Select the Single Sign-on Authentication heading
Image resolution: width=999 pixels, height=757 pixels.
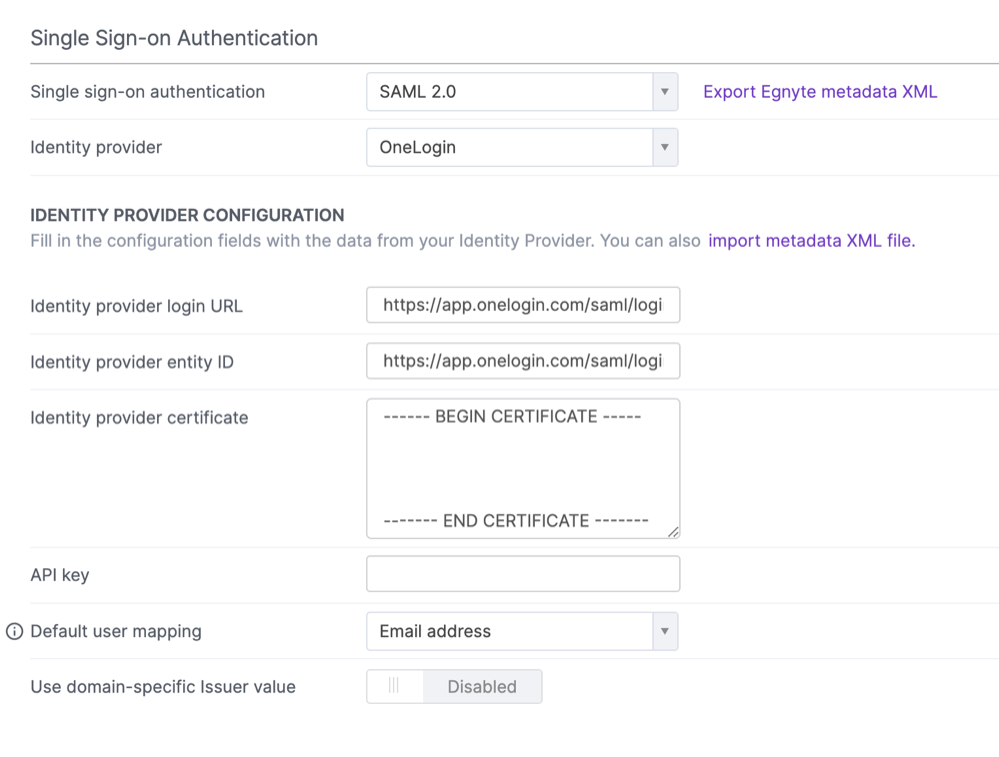tap(174, 37)
